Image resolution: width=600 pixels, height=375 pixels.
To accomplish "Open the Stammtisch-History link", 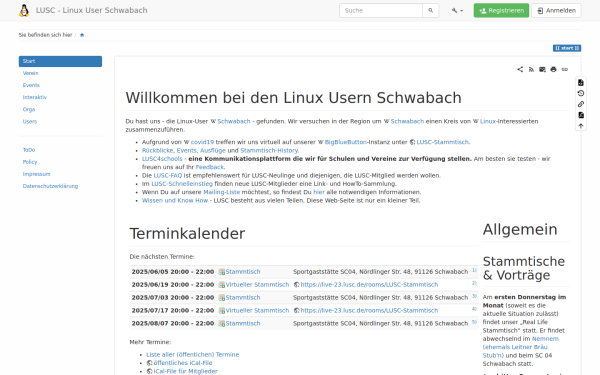I will pyautogui.click(x=269, y=150).
